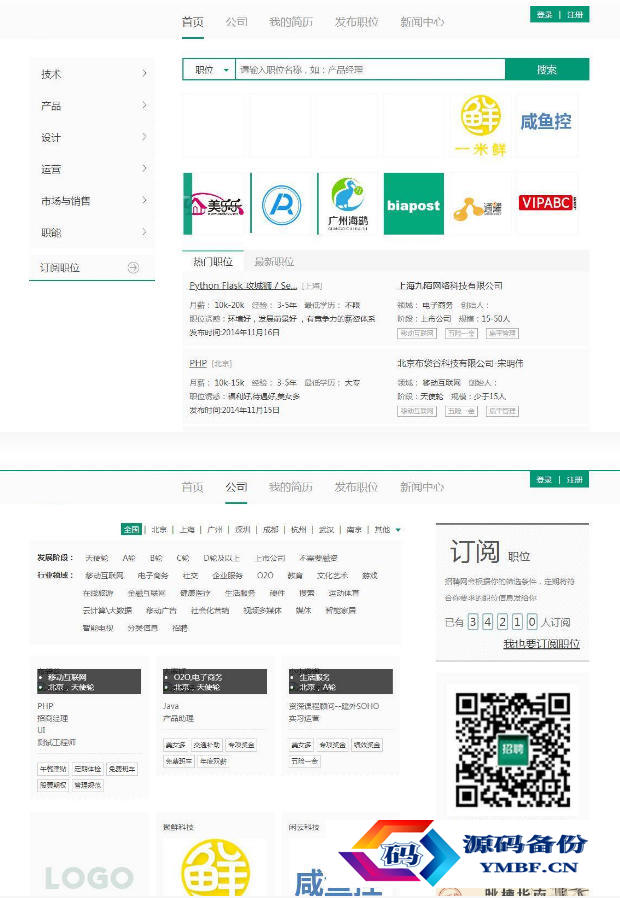Select the 南京 city filter
The image size is (620, 898).
354,529
